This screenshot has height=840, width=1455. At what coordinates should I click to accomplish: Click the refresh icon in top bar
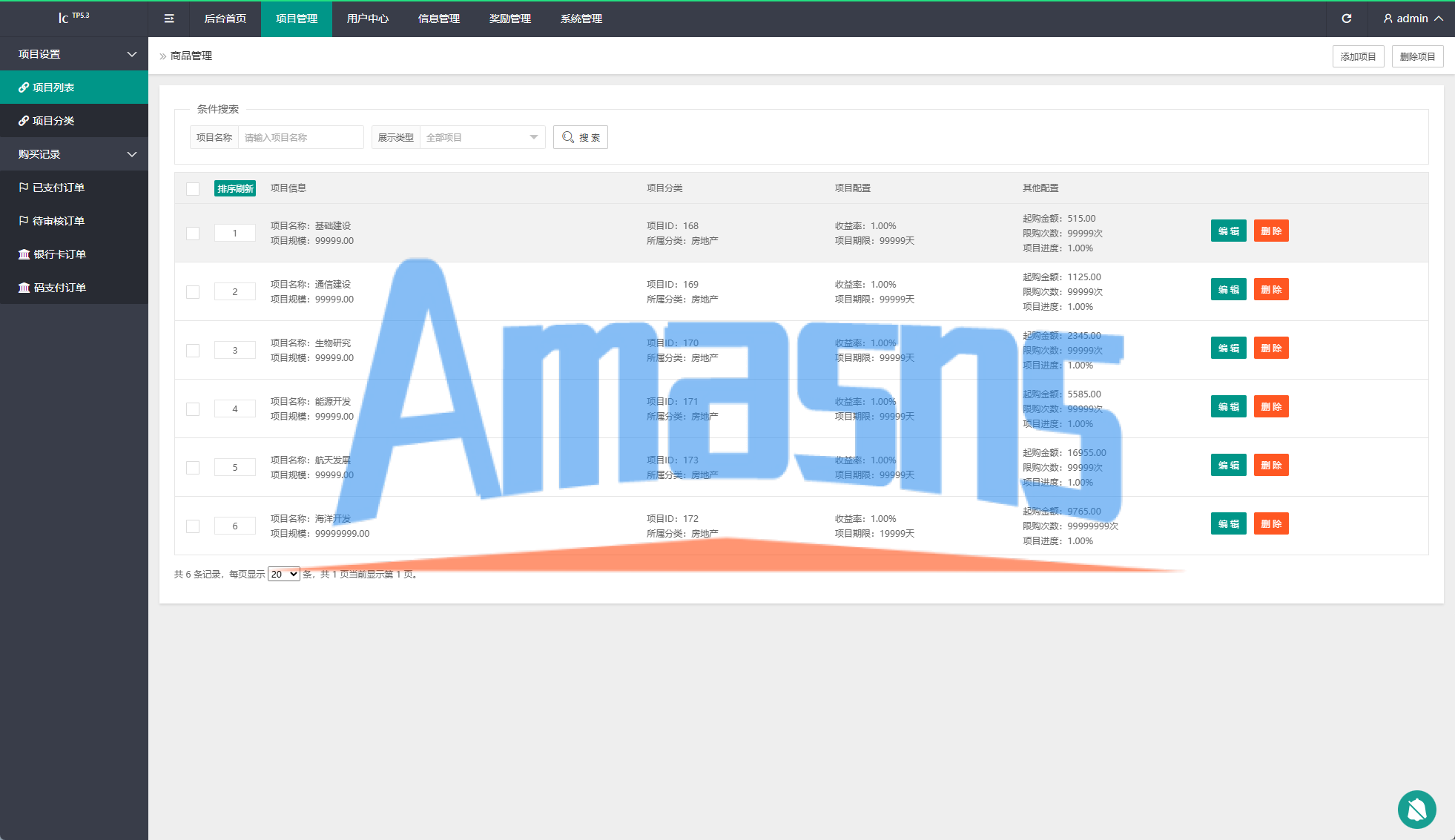[x=1347, y=19]
